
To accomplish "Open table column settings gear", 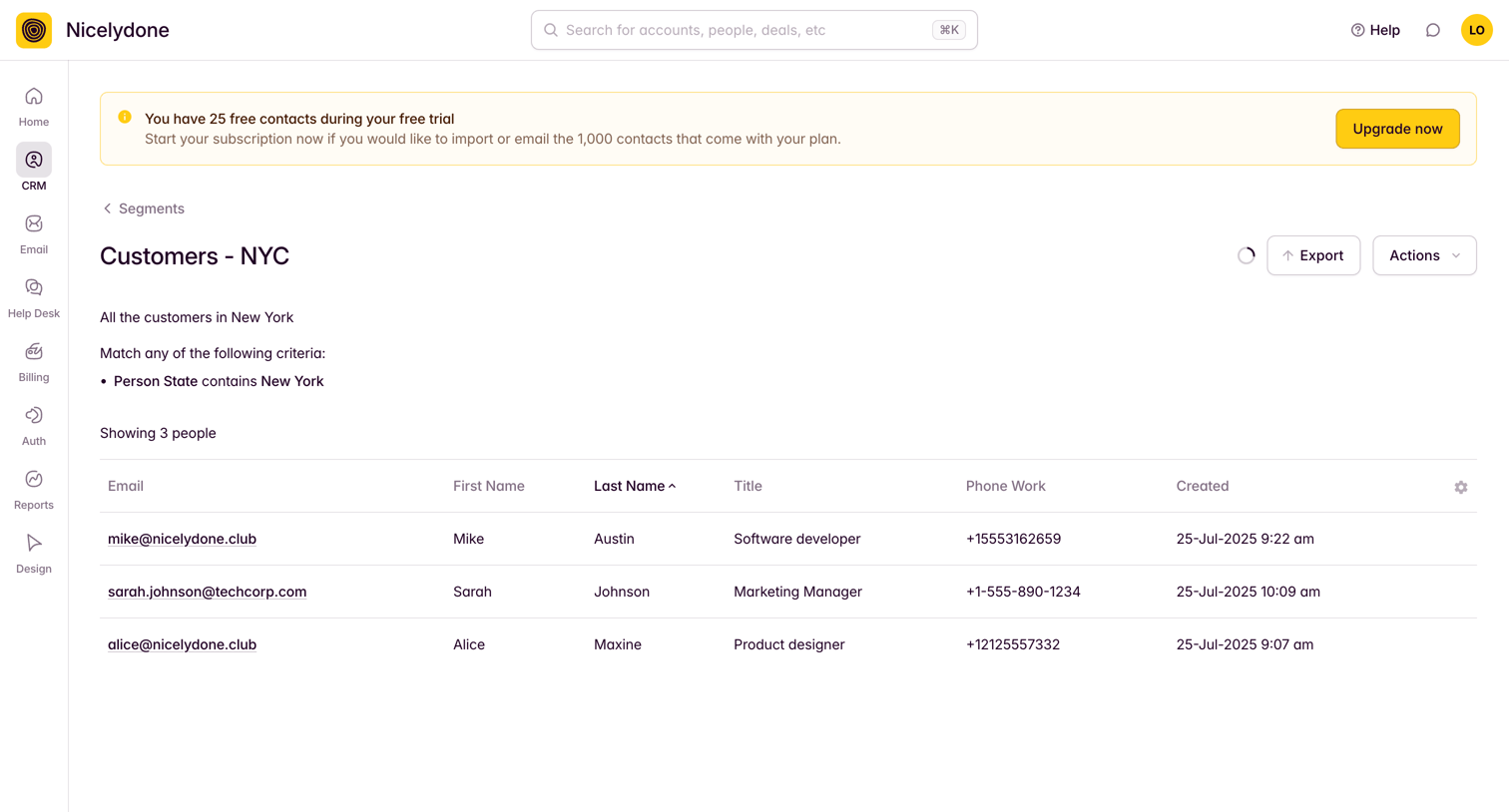I will (1461, 487).
